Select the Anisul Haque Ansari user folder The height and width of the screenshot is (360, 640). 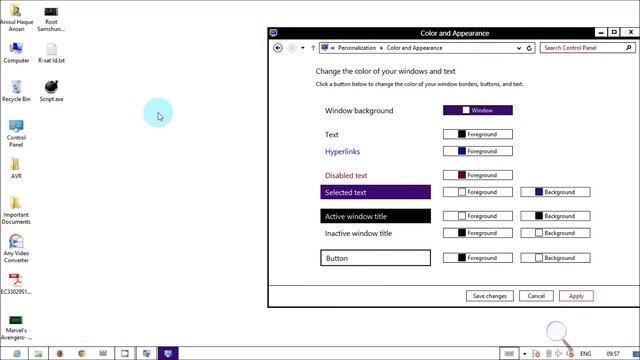tap(16, 18)
